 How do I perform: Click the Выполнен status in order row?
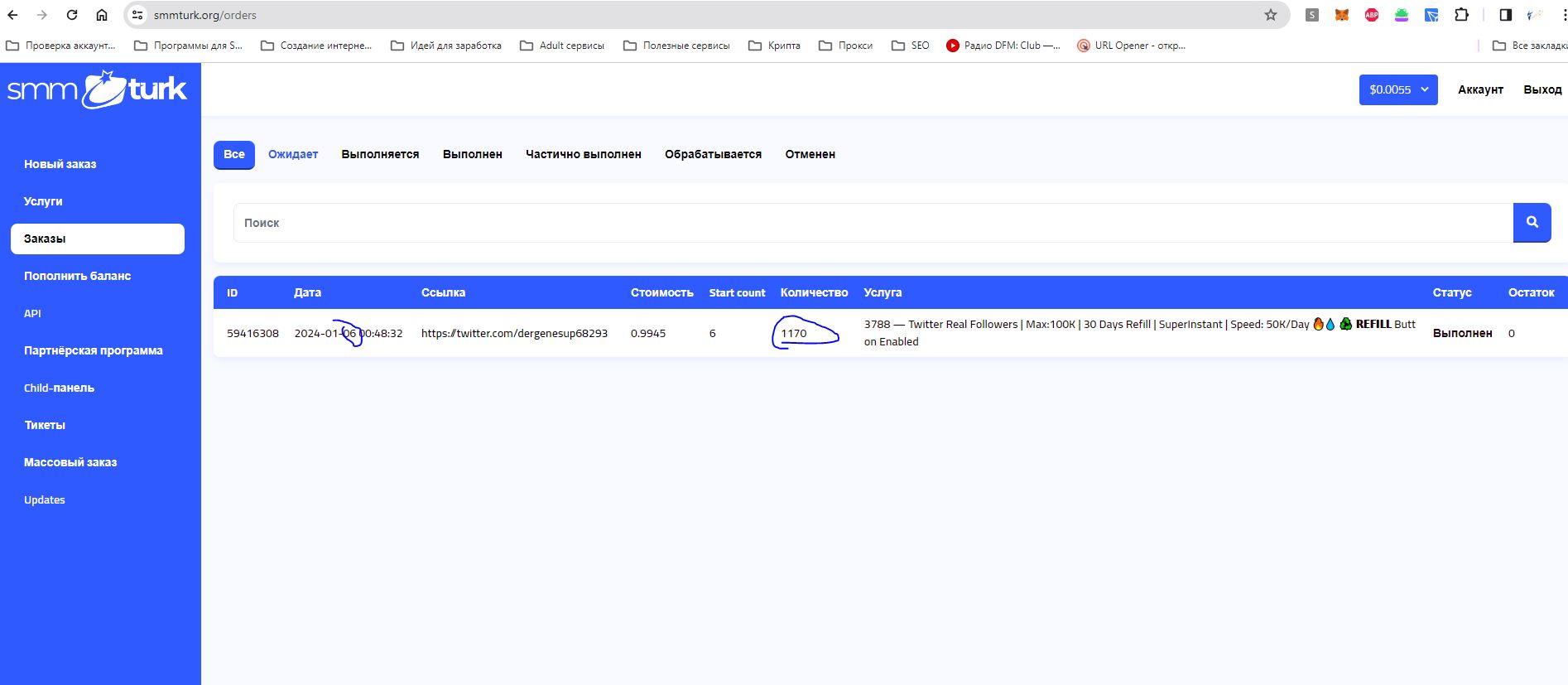(x=1462, y=333)
